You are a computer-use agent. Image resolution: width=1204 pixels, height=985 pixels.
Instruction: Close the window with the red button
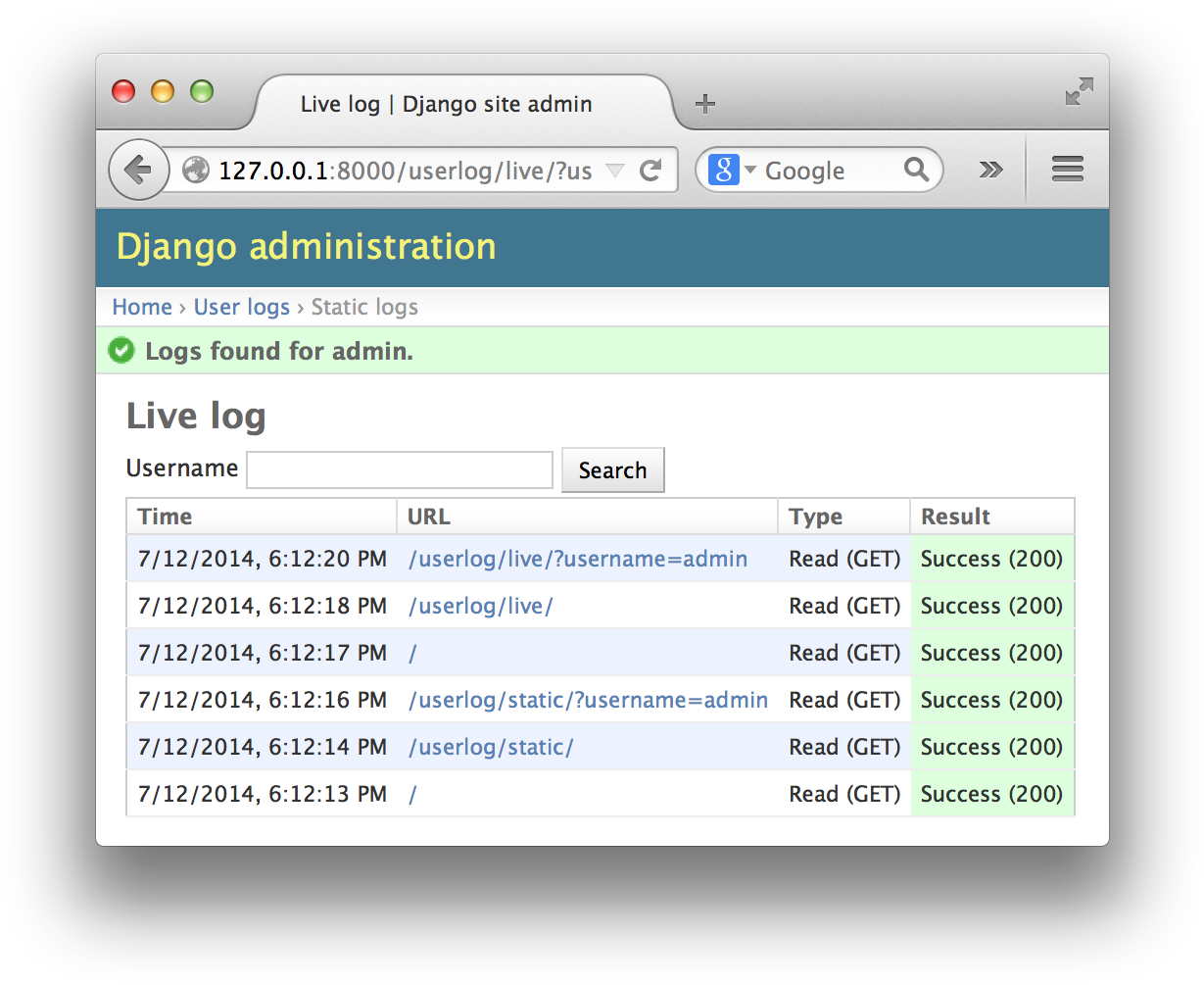(x=123, y=91)
